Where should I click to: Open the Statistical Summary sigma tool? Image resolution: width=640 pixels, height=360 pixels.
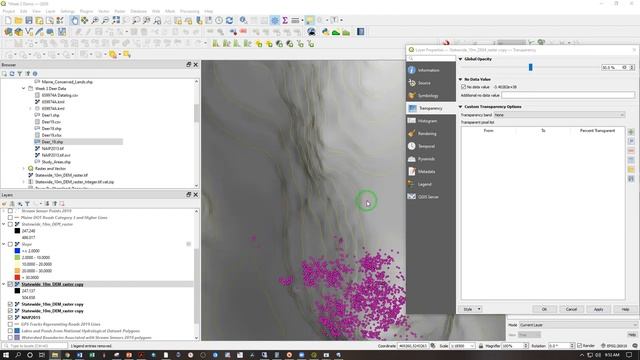285,20
